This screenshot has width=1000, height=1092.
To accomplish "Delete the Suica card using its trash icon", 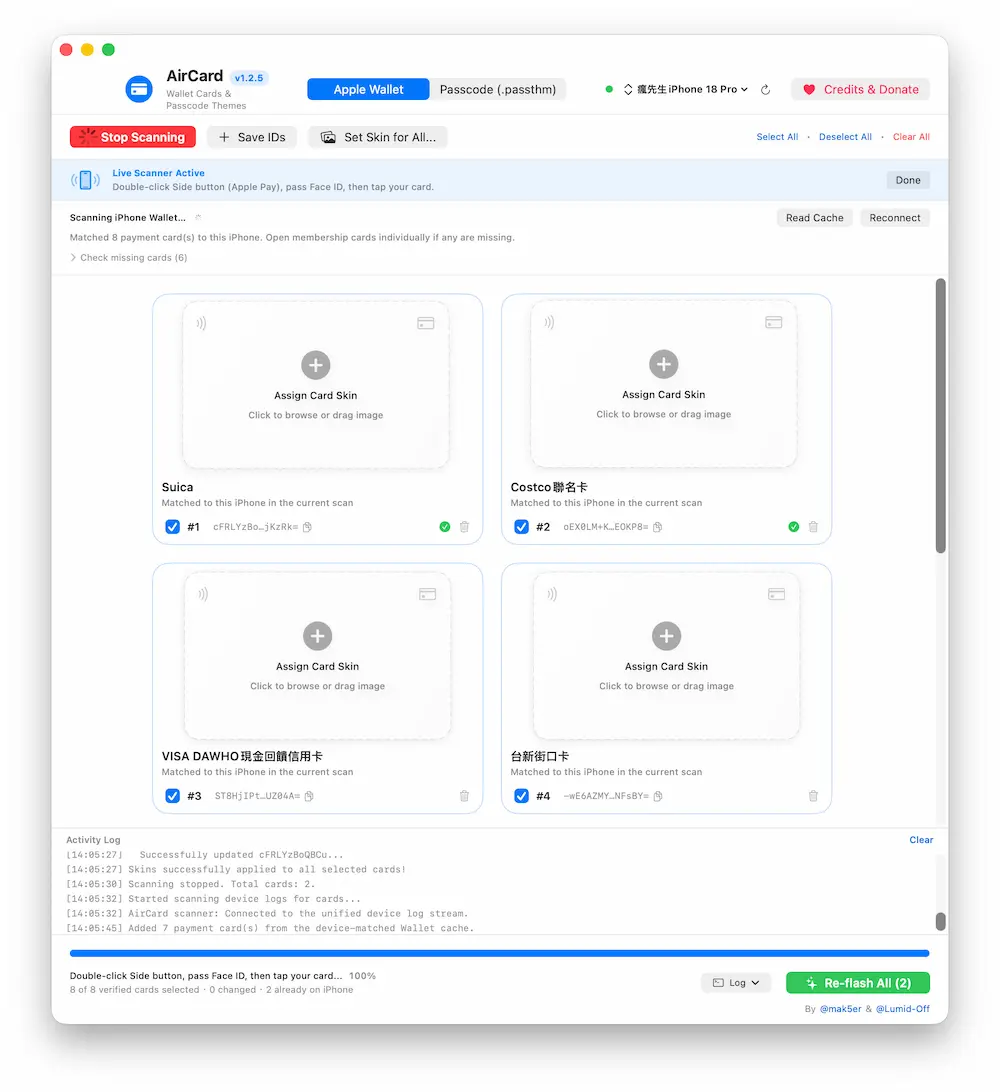I will coord(464,527).
